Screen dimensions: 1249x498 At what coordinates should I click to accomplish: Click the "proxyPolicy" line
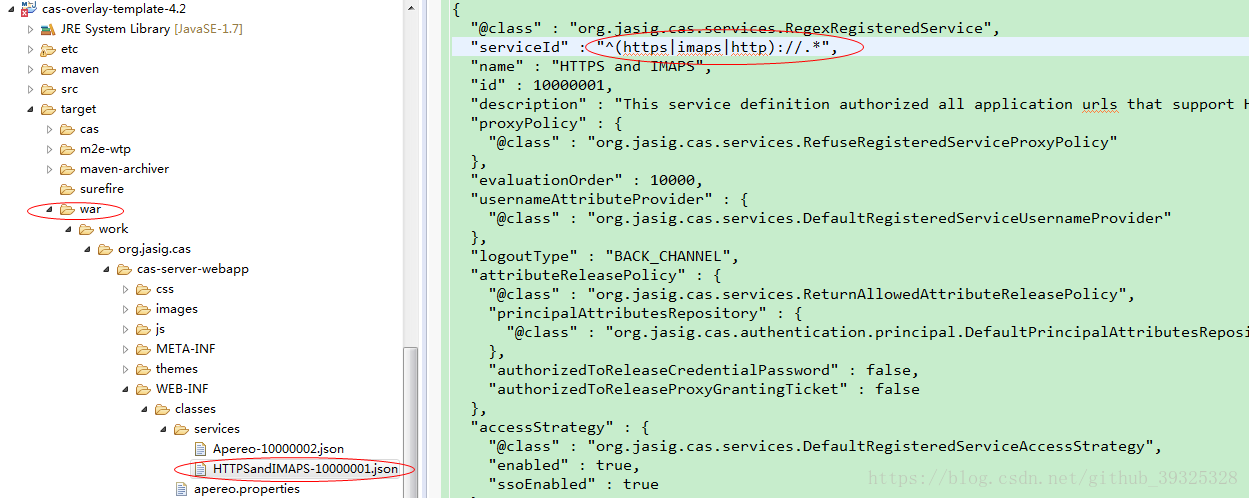pos(547,123)
